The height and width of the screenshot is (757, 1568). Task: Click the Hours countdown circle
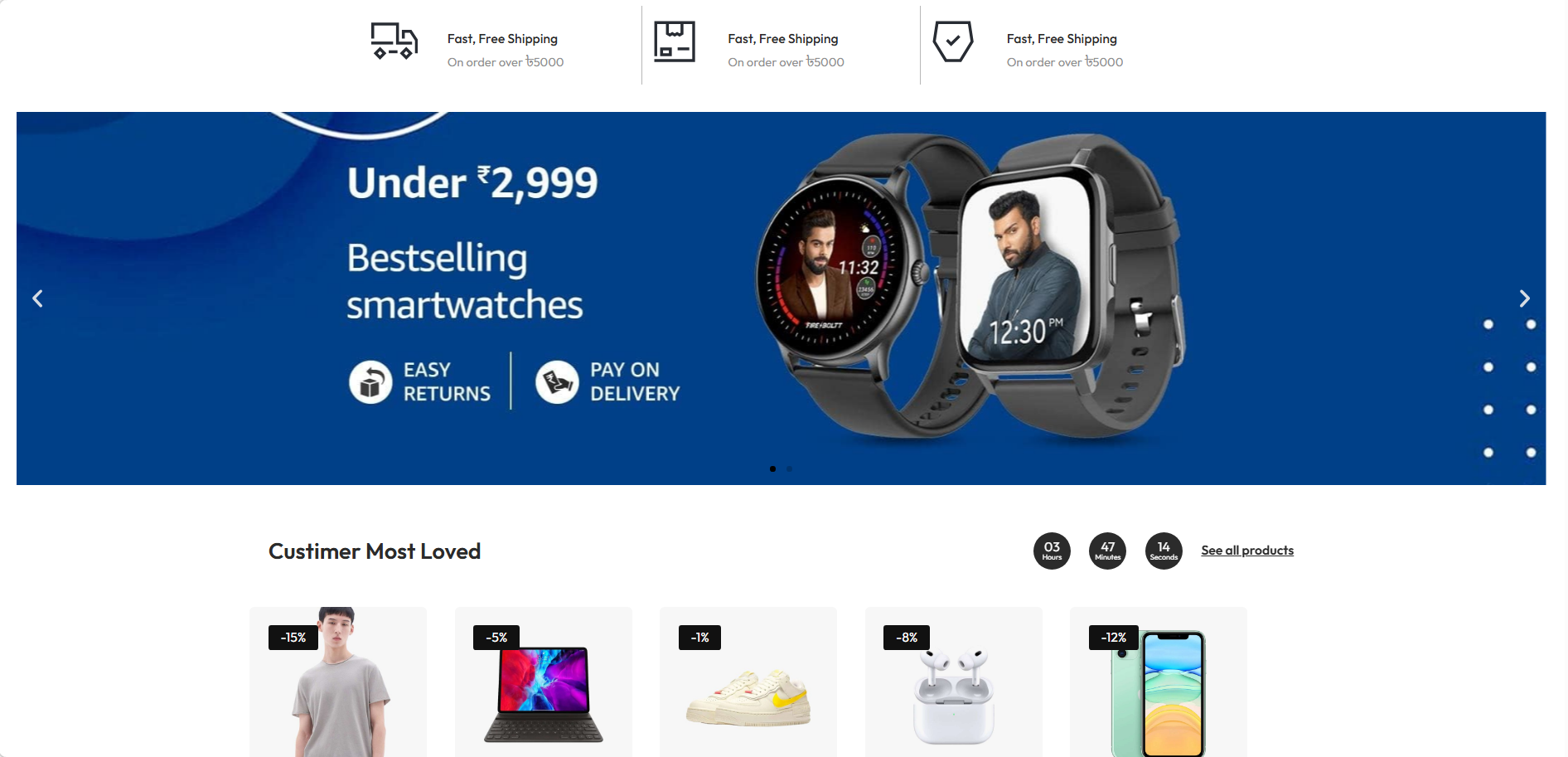click(x=1052, y=551)
